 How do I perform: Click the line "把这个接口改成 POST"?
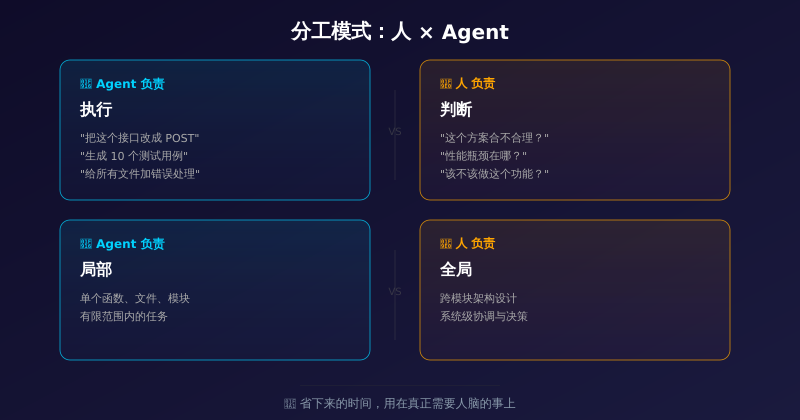coord(140,138)
